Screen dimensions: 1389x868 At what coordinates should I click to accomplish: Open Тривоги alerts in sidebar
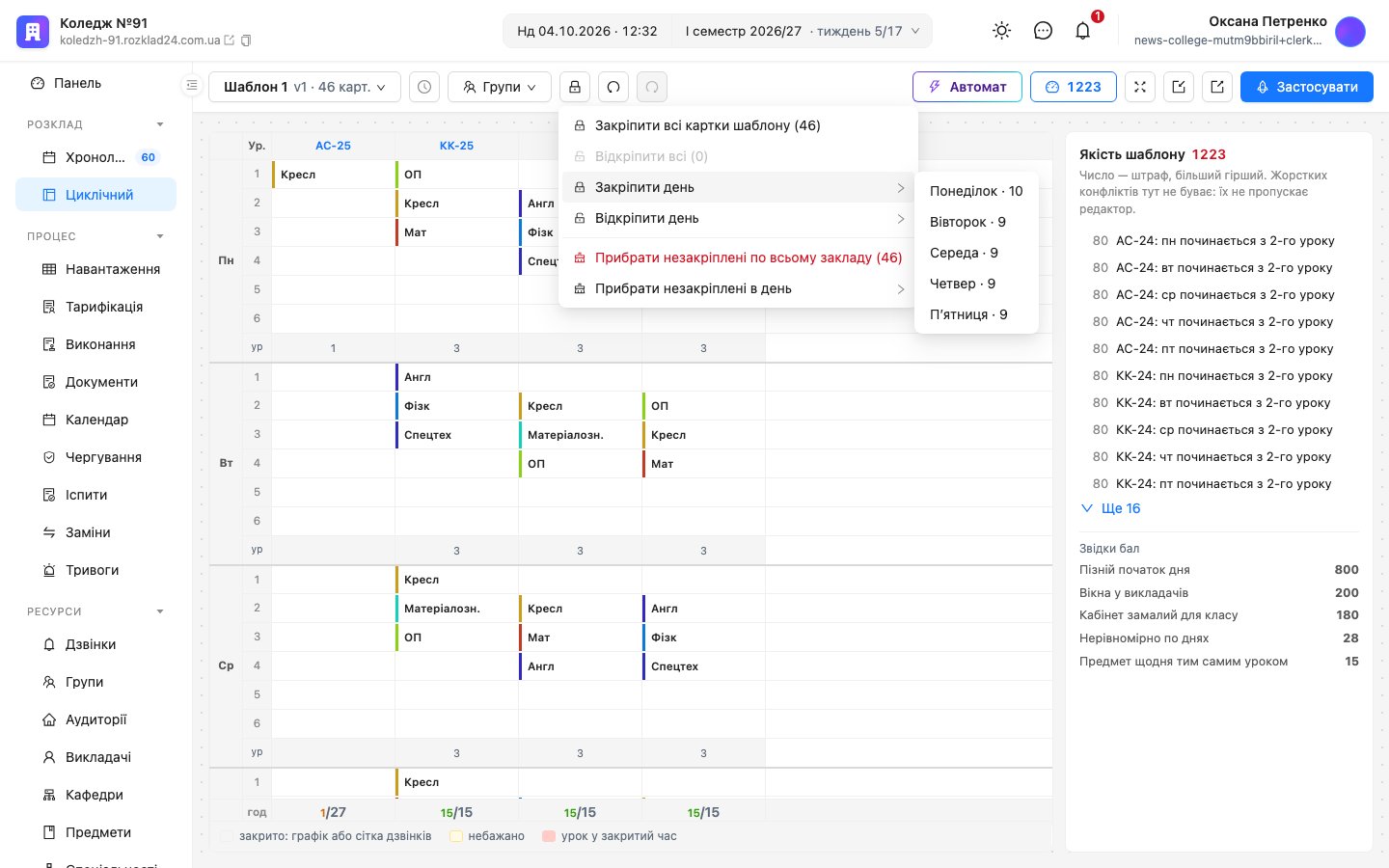[95, 570]
